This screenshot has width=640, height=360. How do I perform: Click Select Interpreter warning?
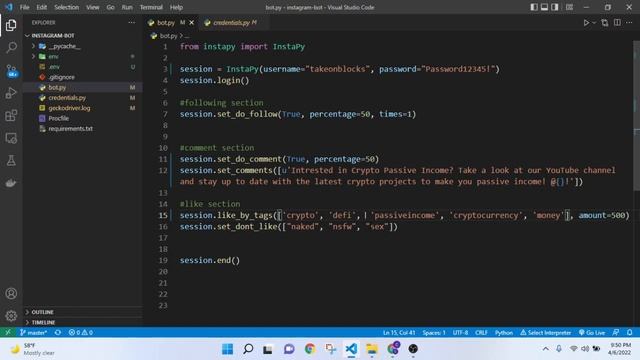click(x=545, y=333)
